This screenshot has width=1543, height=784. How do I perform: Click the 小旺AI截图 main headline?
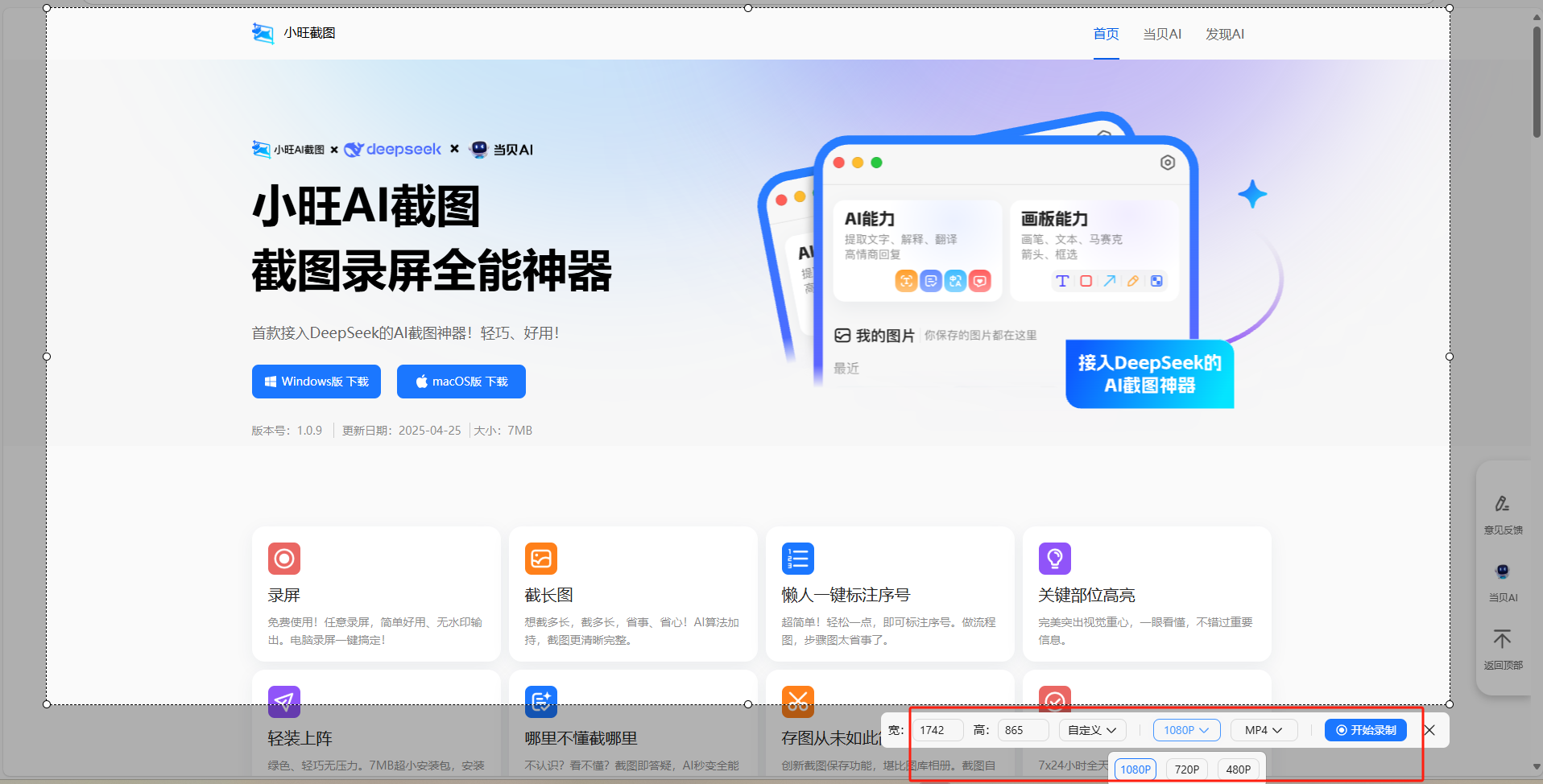[x=366, y=206]
